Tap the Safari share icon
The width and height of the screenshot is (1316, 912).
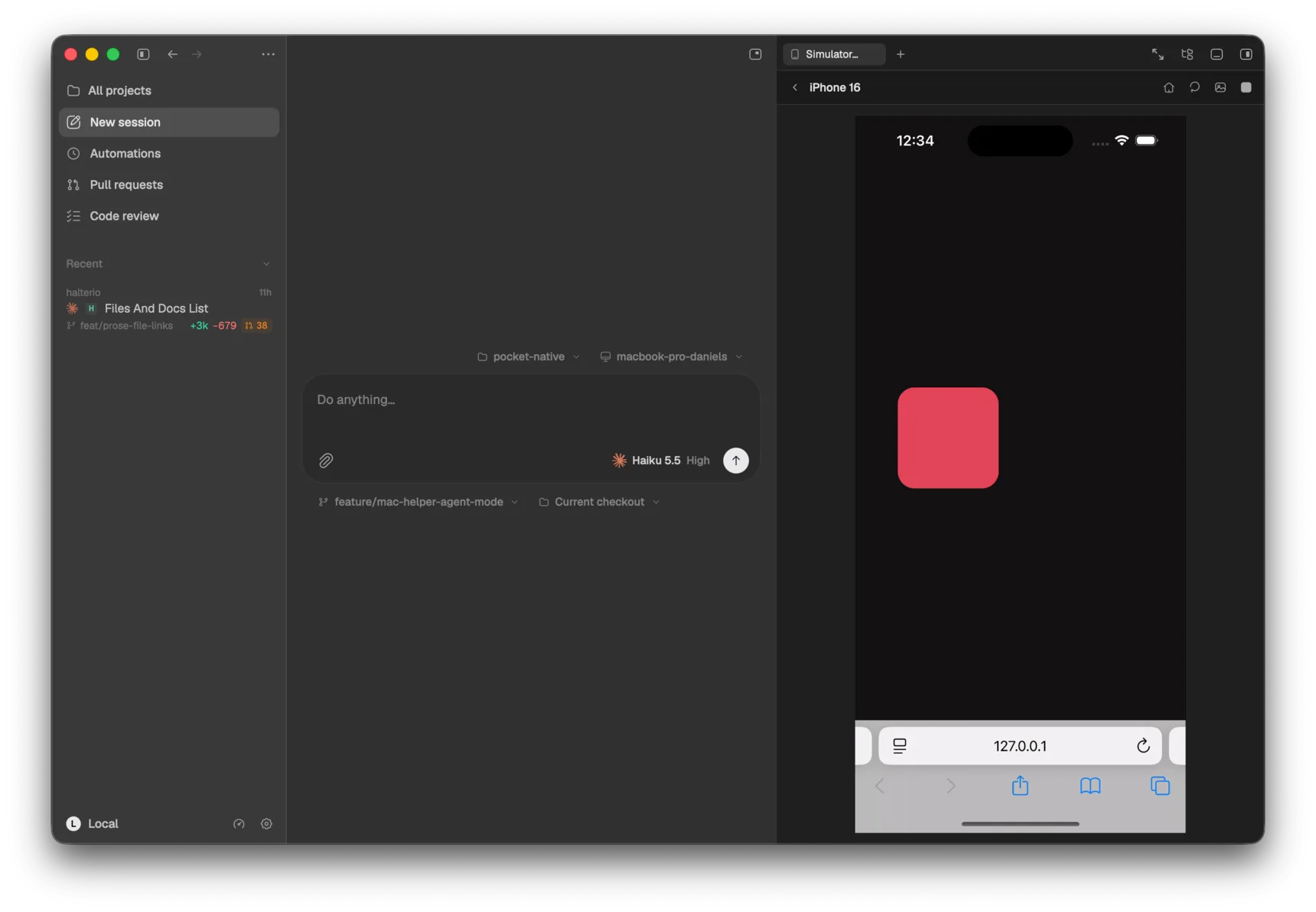(1020, 786)
